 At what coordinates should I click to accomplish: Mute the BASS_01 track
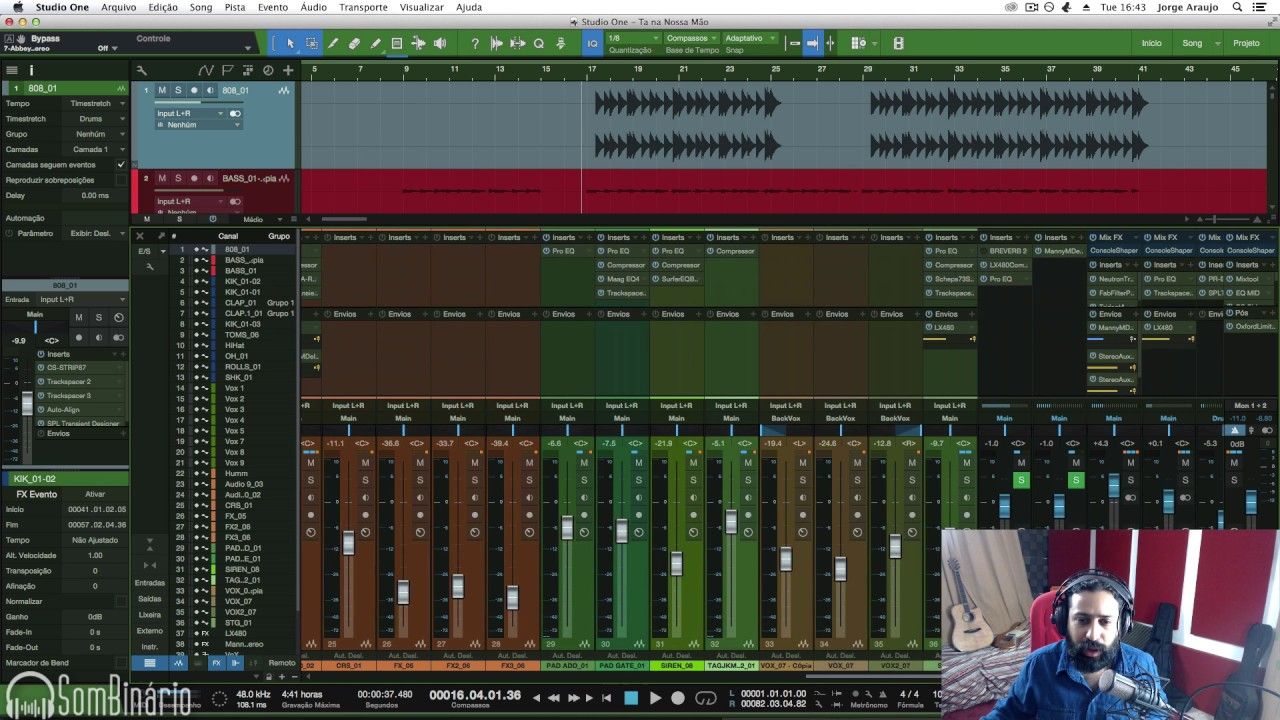tap(162, 178)
